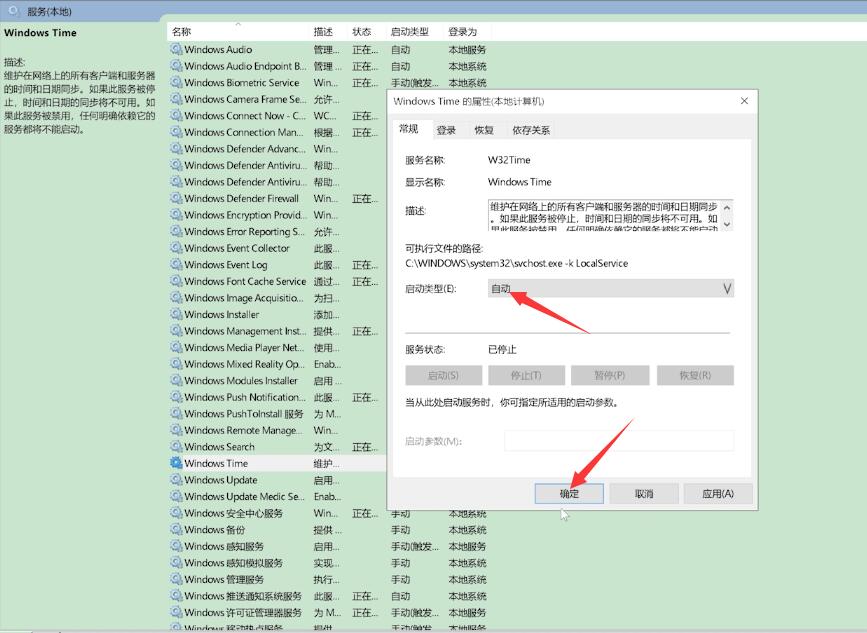Screen dimensions: 867x633
Task: Click the 确定 button
Action: (569, 494)
